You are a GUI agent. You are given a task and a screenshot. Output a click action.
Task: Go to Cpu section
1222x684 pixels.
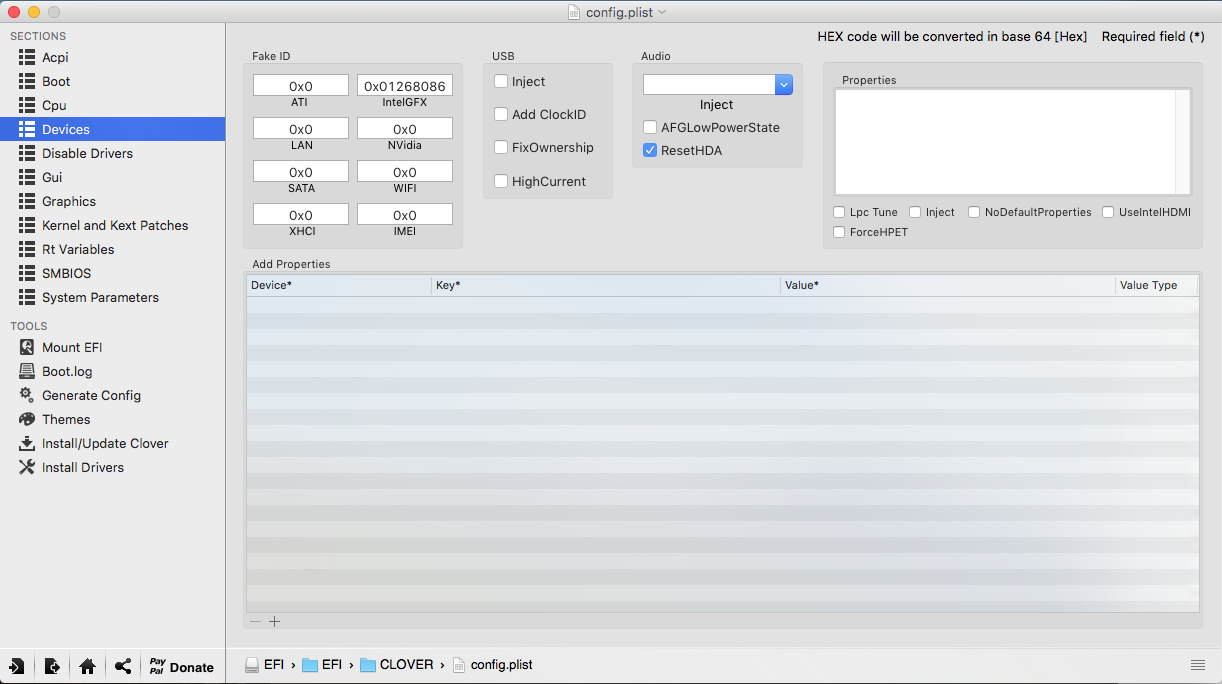click(112, 105)
